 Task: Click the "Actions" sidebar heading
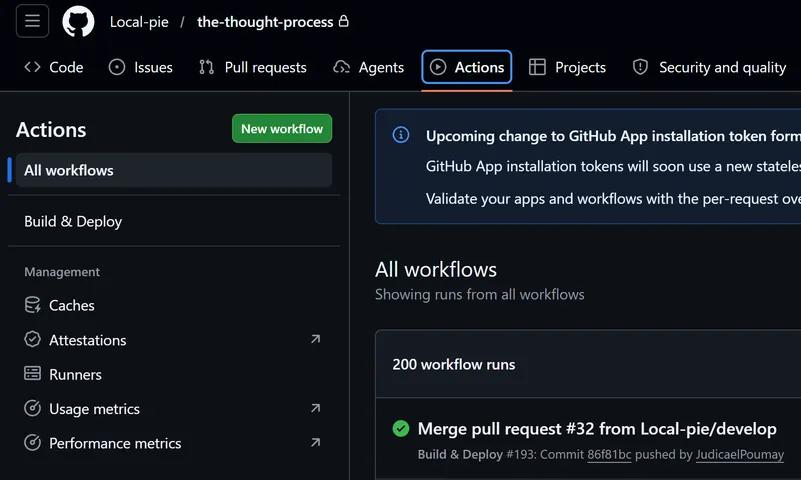(x=51, y=130)
